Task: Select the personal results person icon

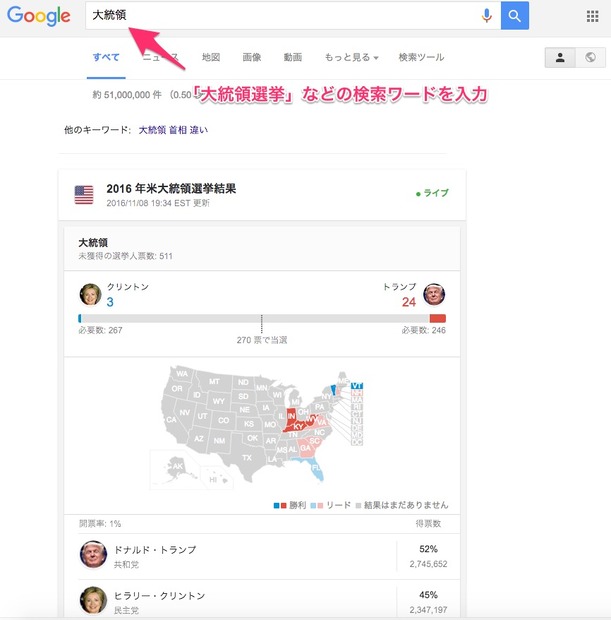Action: click(x=560, y=57)
